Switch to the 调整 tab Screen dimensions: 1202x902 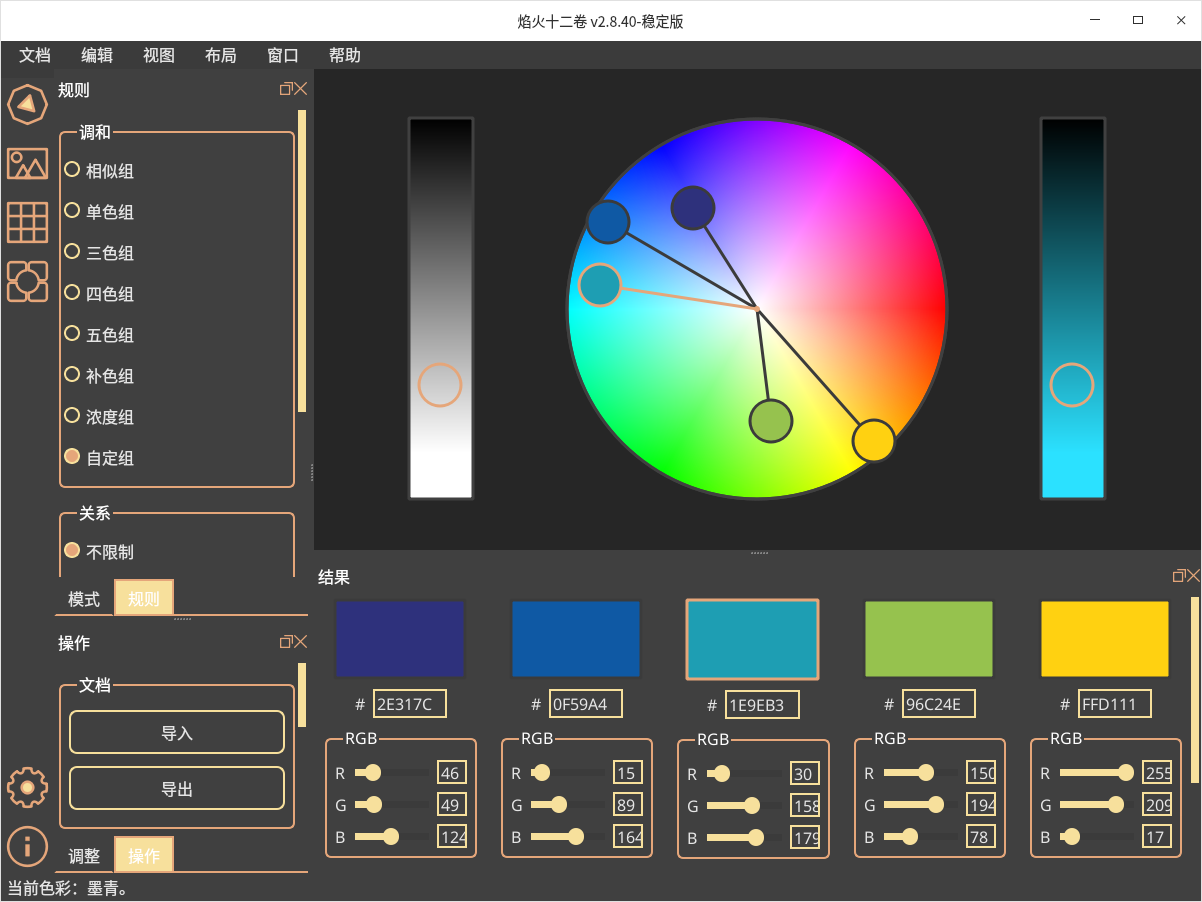click(x=84, y=856)
